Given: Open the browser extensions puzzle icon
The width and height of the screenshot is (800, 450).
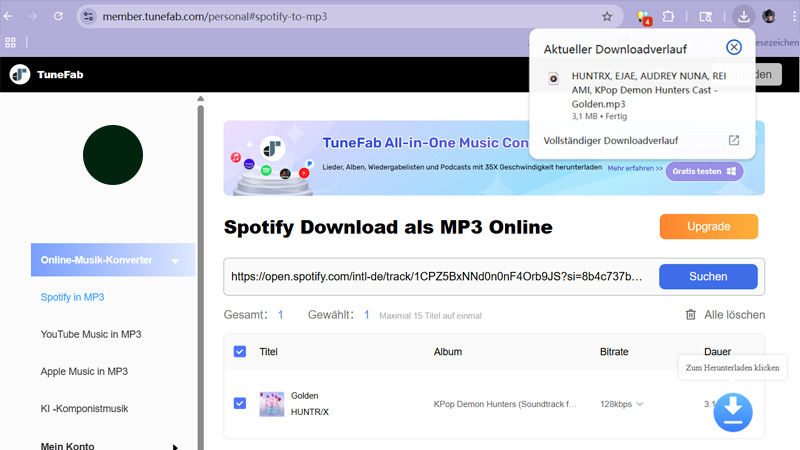Looking at the screenshot, I should [668, 16].
